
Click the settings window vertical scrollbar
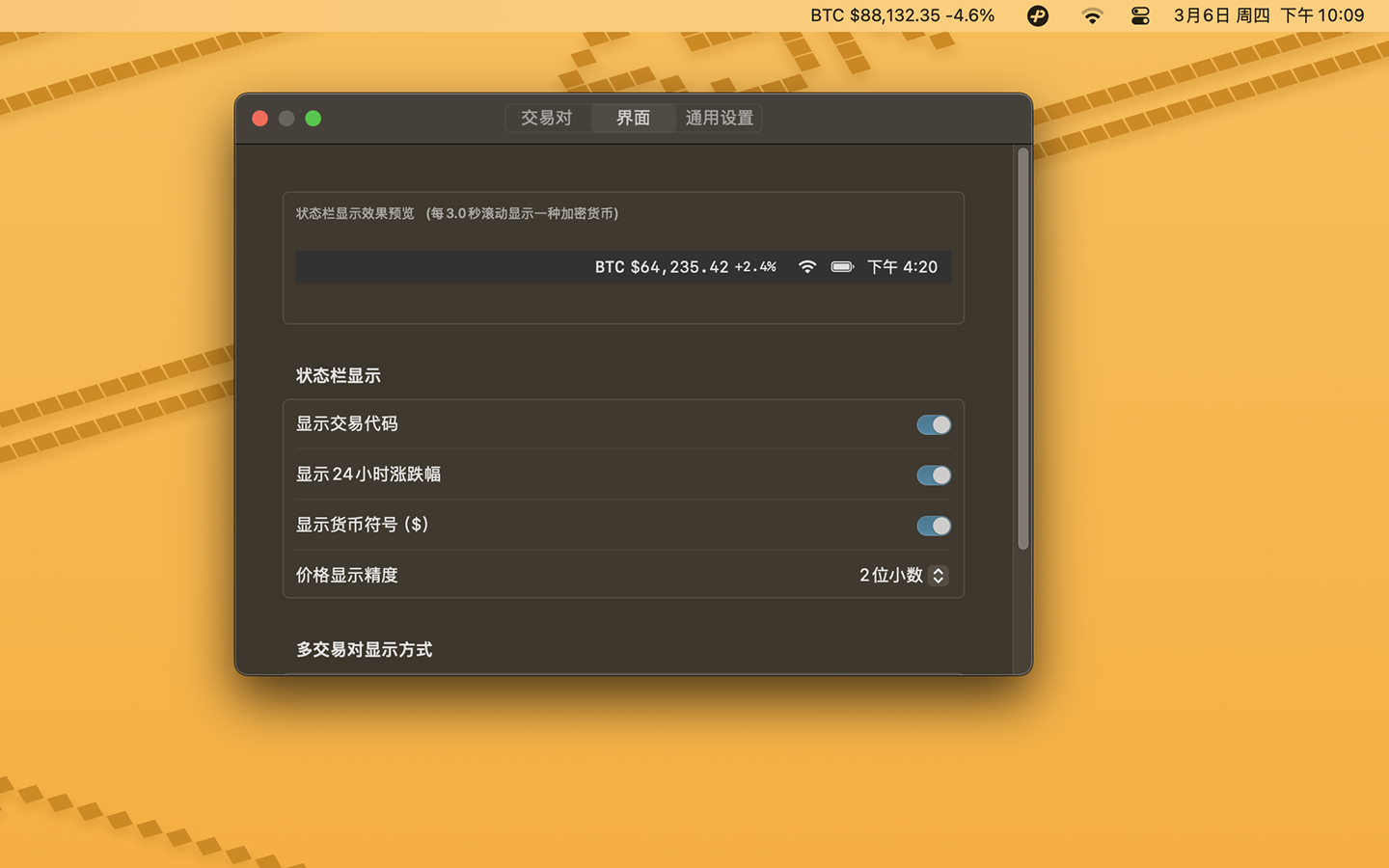click(x=1022, y=349)
